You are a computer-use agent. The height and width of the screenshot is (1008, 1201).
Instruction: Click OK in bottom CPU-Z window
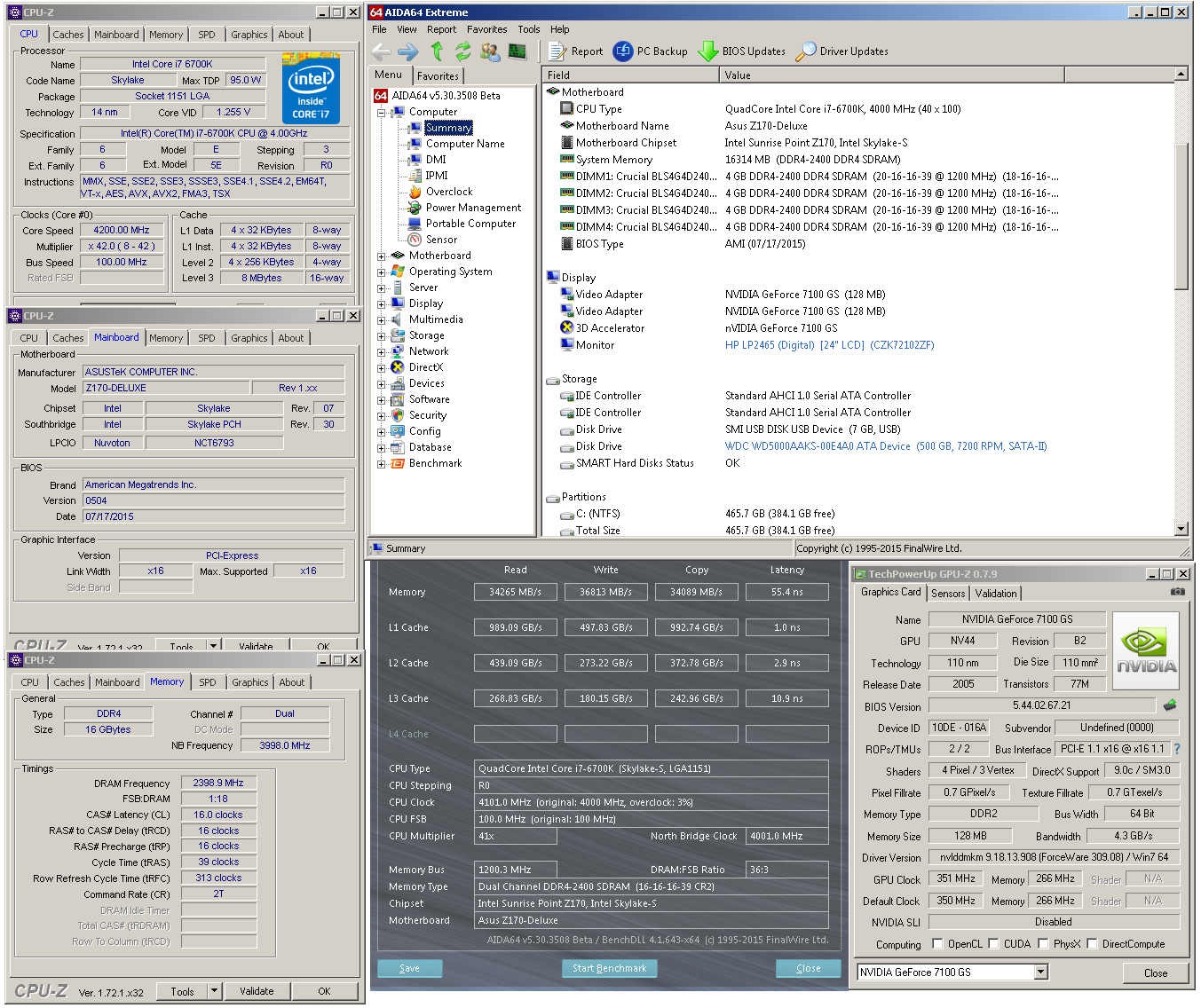[324, 991]
